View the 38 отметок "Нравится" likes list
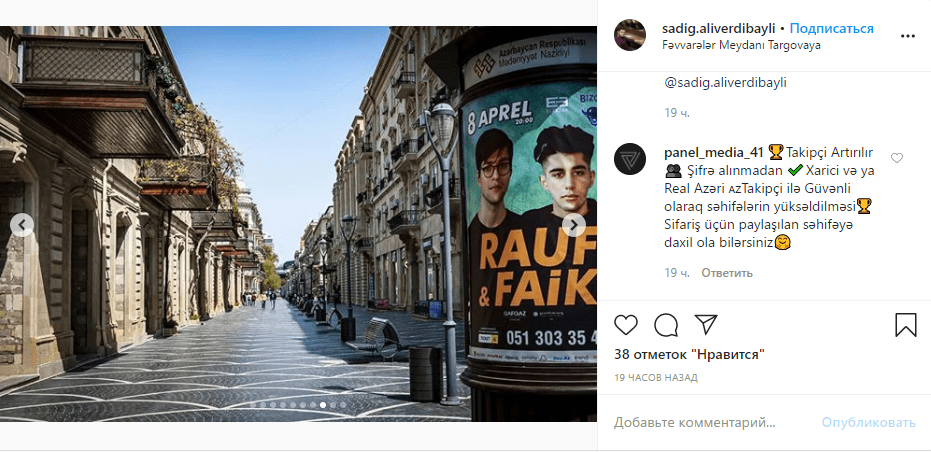The image size is (931, 452). pyautogui.click(x=689, y=355)
